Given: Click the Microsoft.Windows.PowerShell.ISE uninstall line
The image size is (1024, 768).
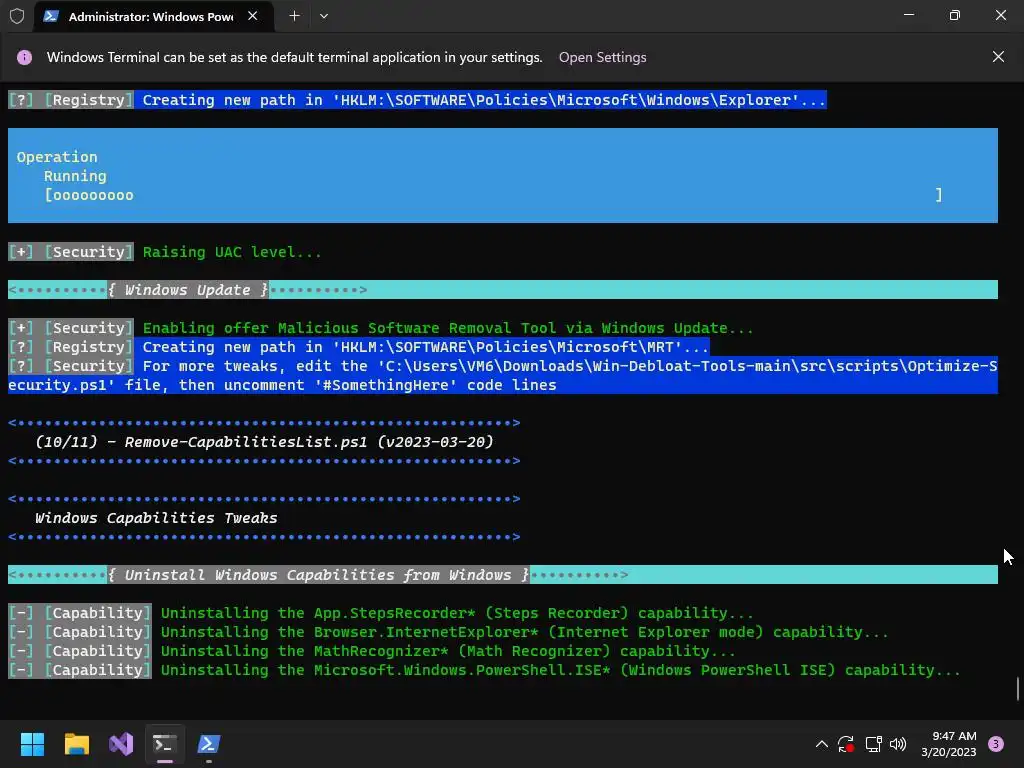Looking at the screenshot, I should pyautogui.click(x=560, y=669).
